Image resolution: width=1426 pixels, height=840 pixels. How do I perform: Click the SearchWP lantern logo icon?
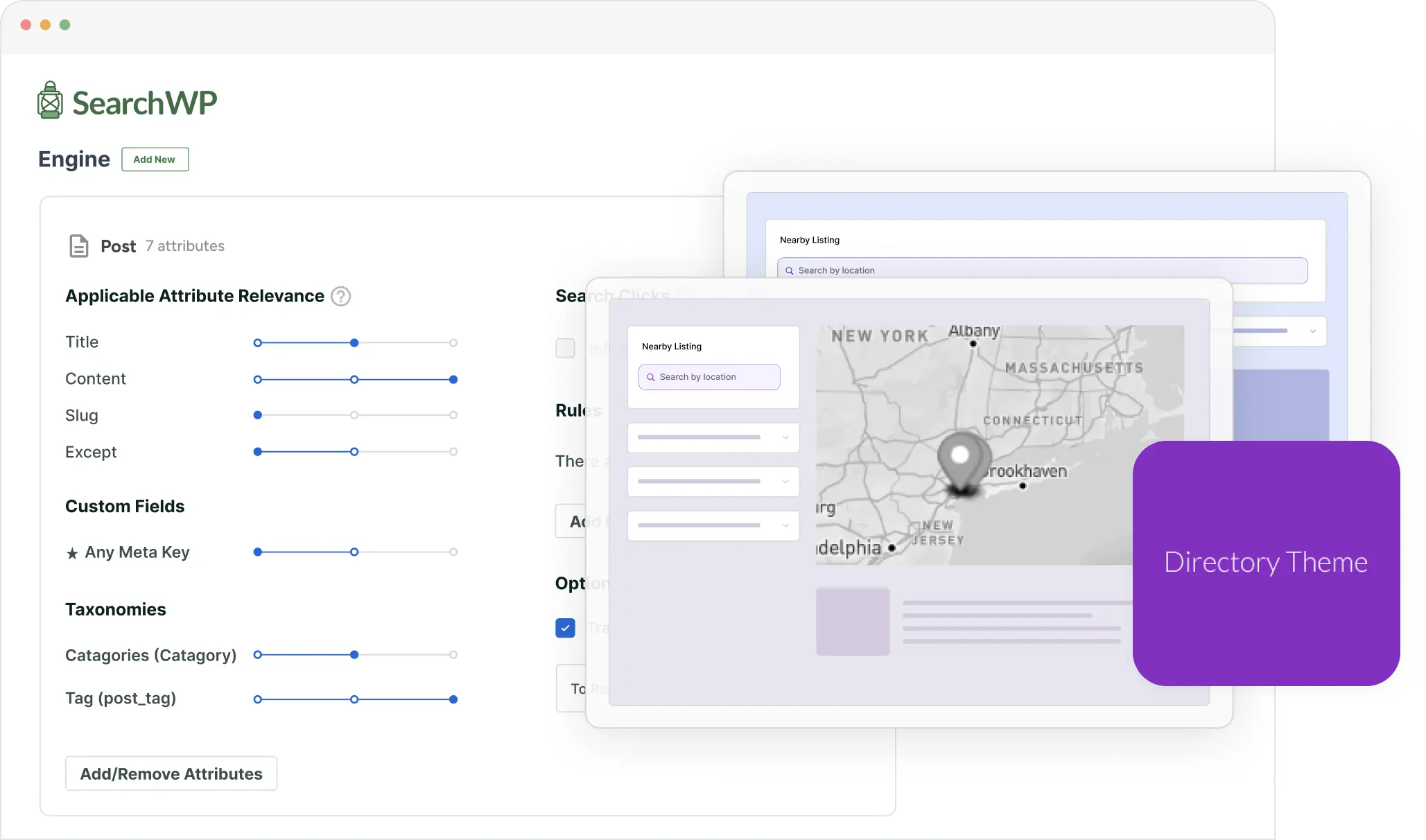click(49, 100)
